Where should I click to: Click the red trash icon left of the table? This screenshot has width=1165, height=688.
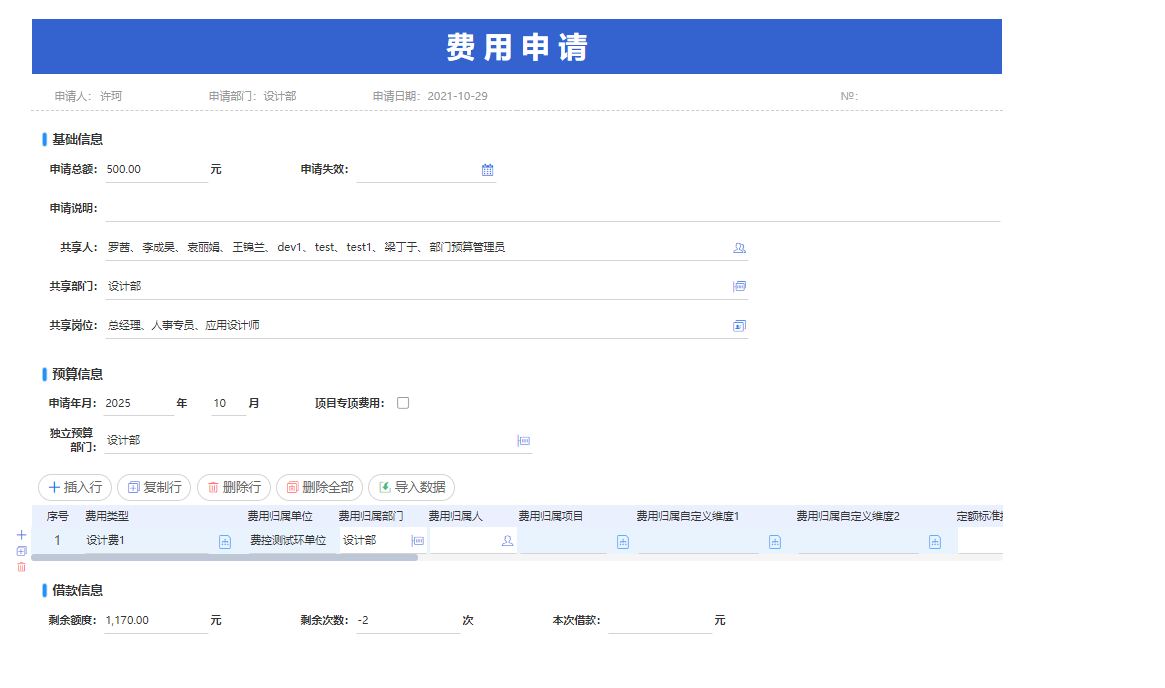pos(22,567)
